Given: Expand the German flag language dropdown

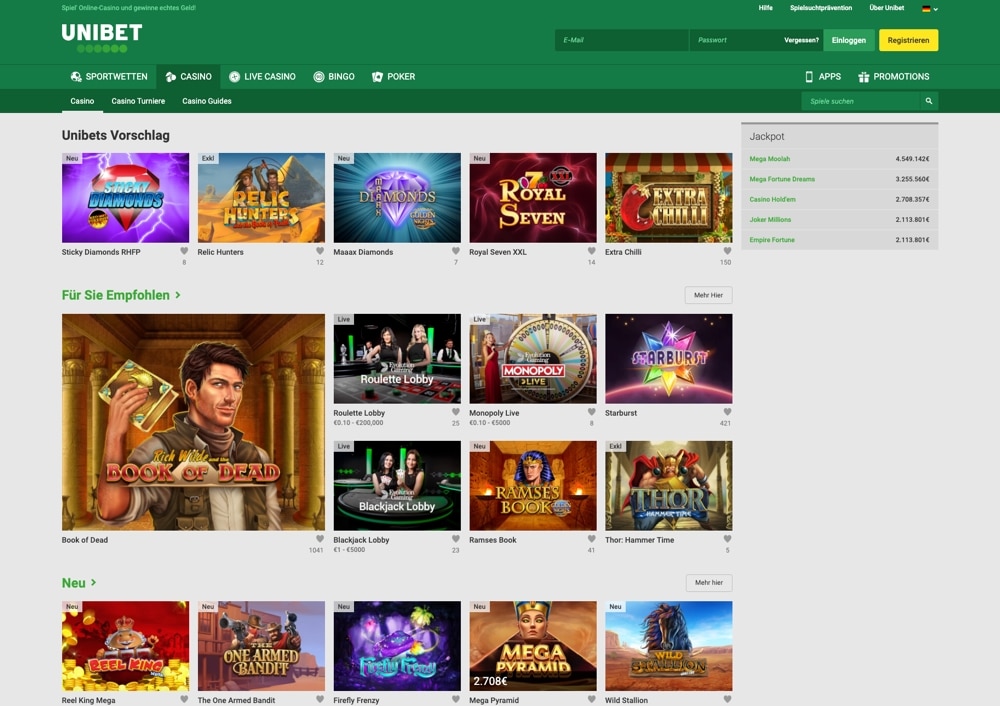Looking at the screenshot, I should point(930,9).
